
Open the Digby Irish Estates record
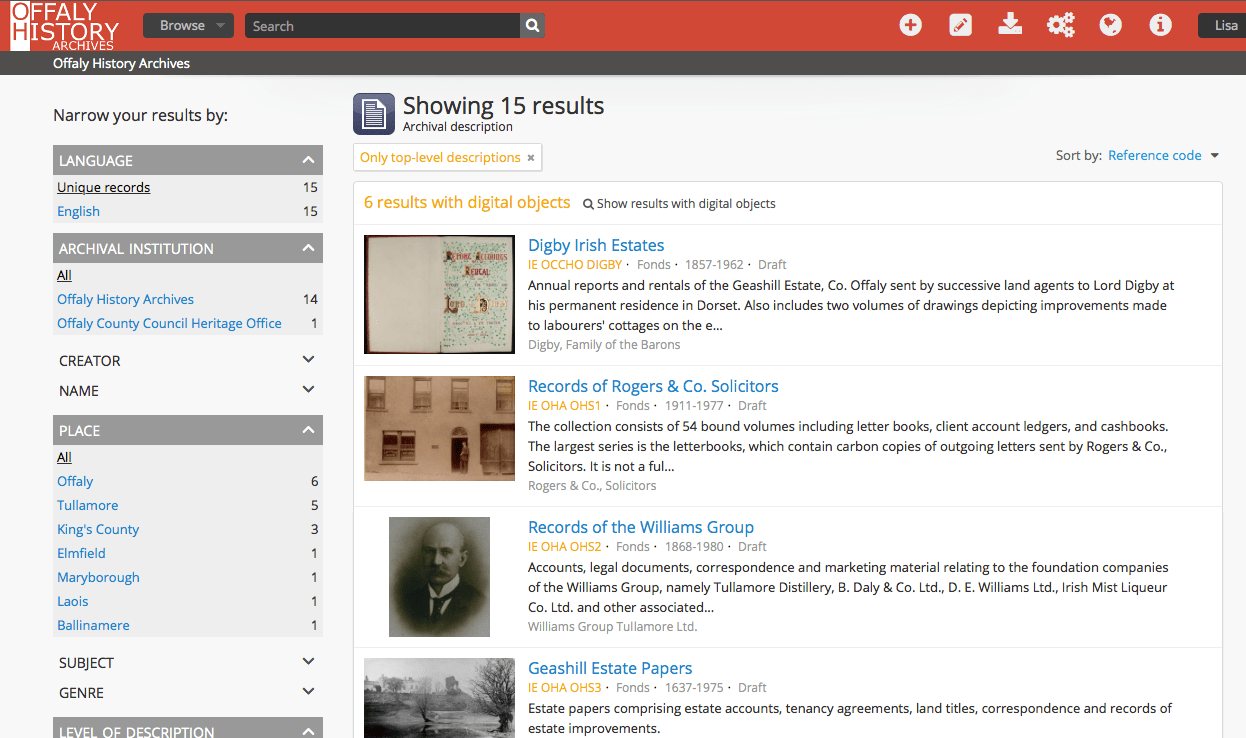click(x=595, y=245)
